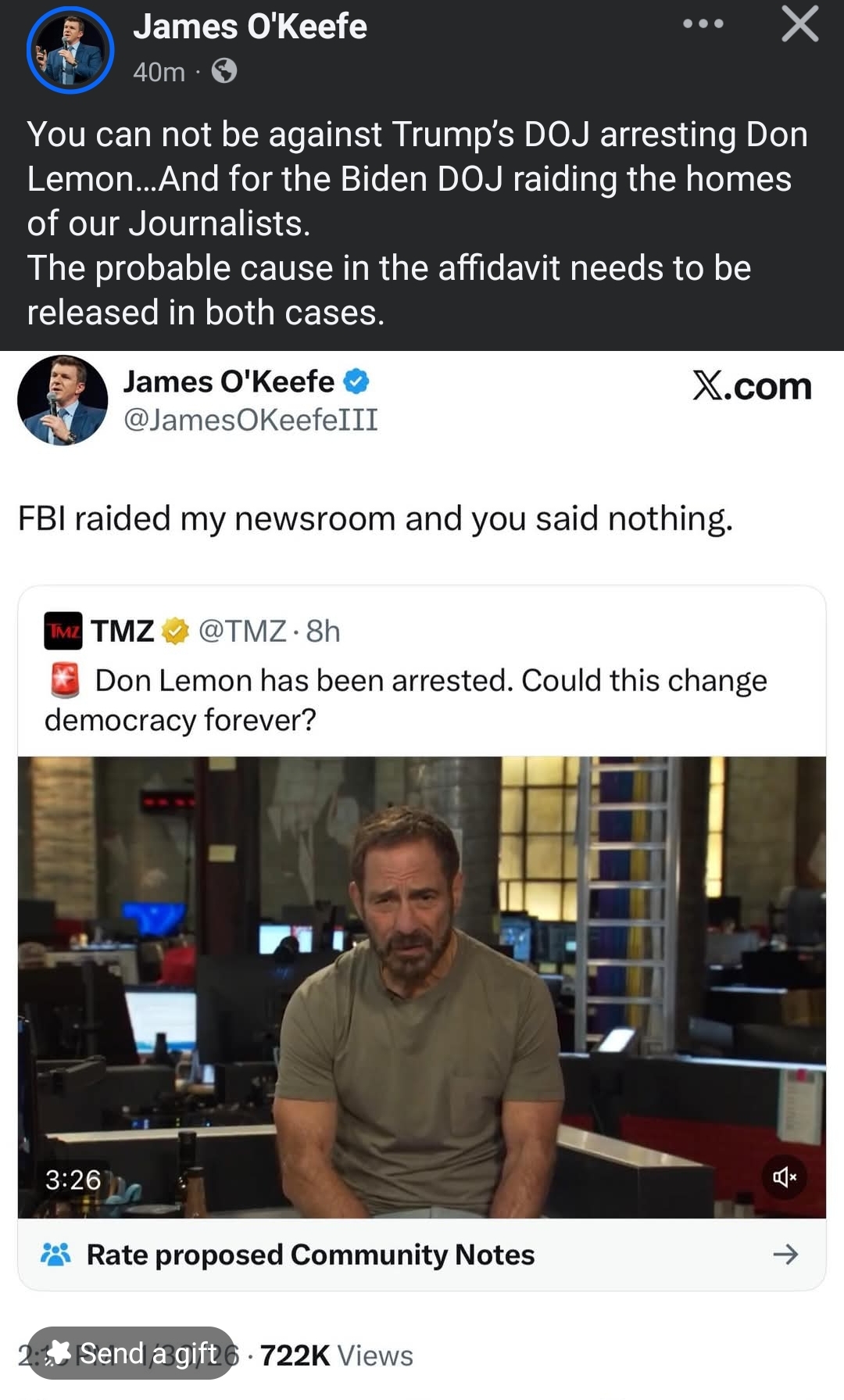Unmute the video with the speaker icon
Screen dimensions: 844x1400
[x=785, y=1176]
